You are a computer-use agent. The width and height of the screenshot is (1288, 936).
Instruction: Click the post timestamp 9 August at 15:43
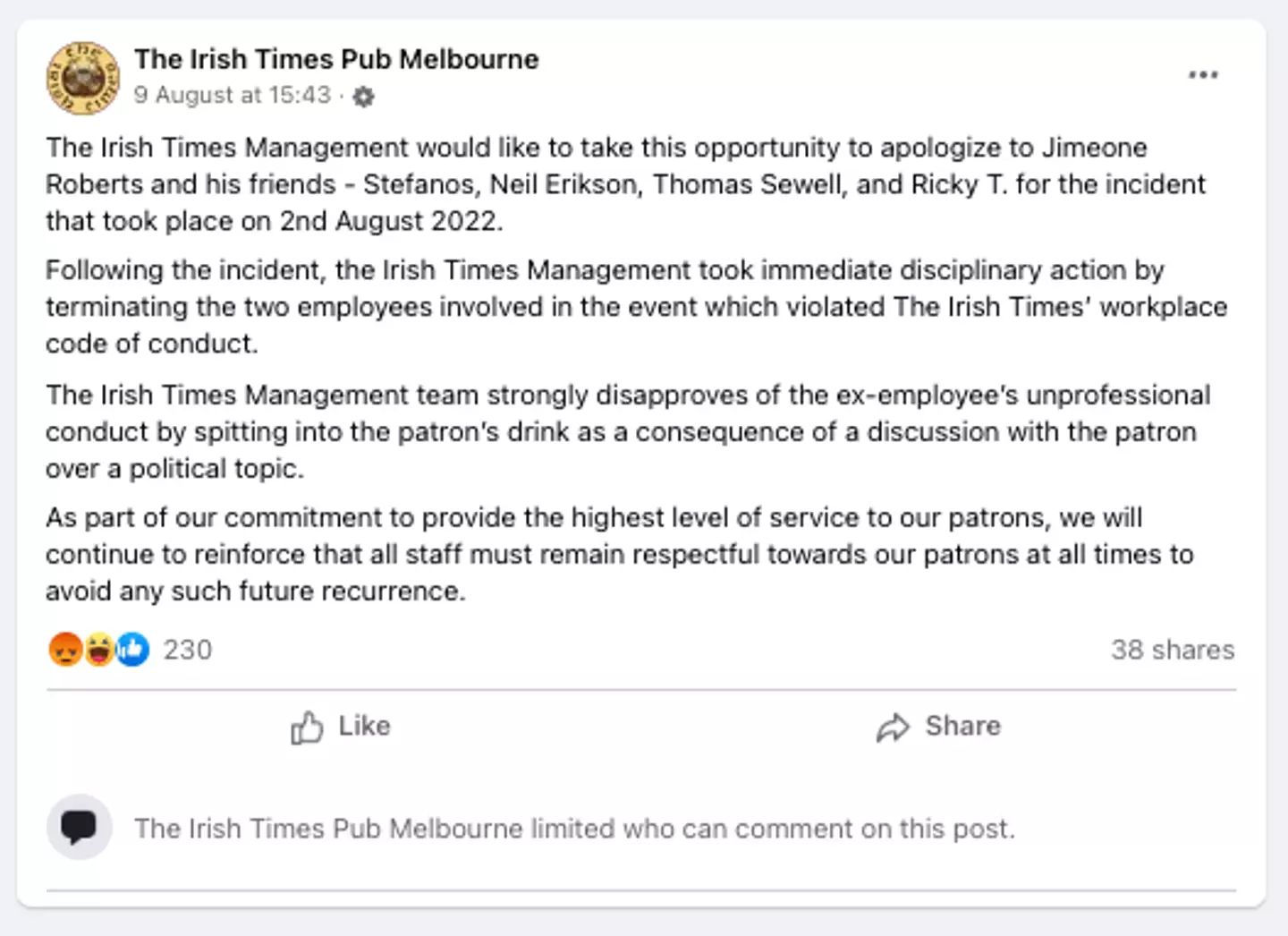click(233, 95)
